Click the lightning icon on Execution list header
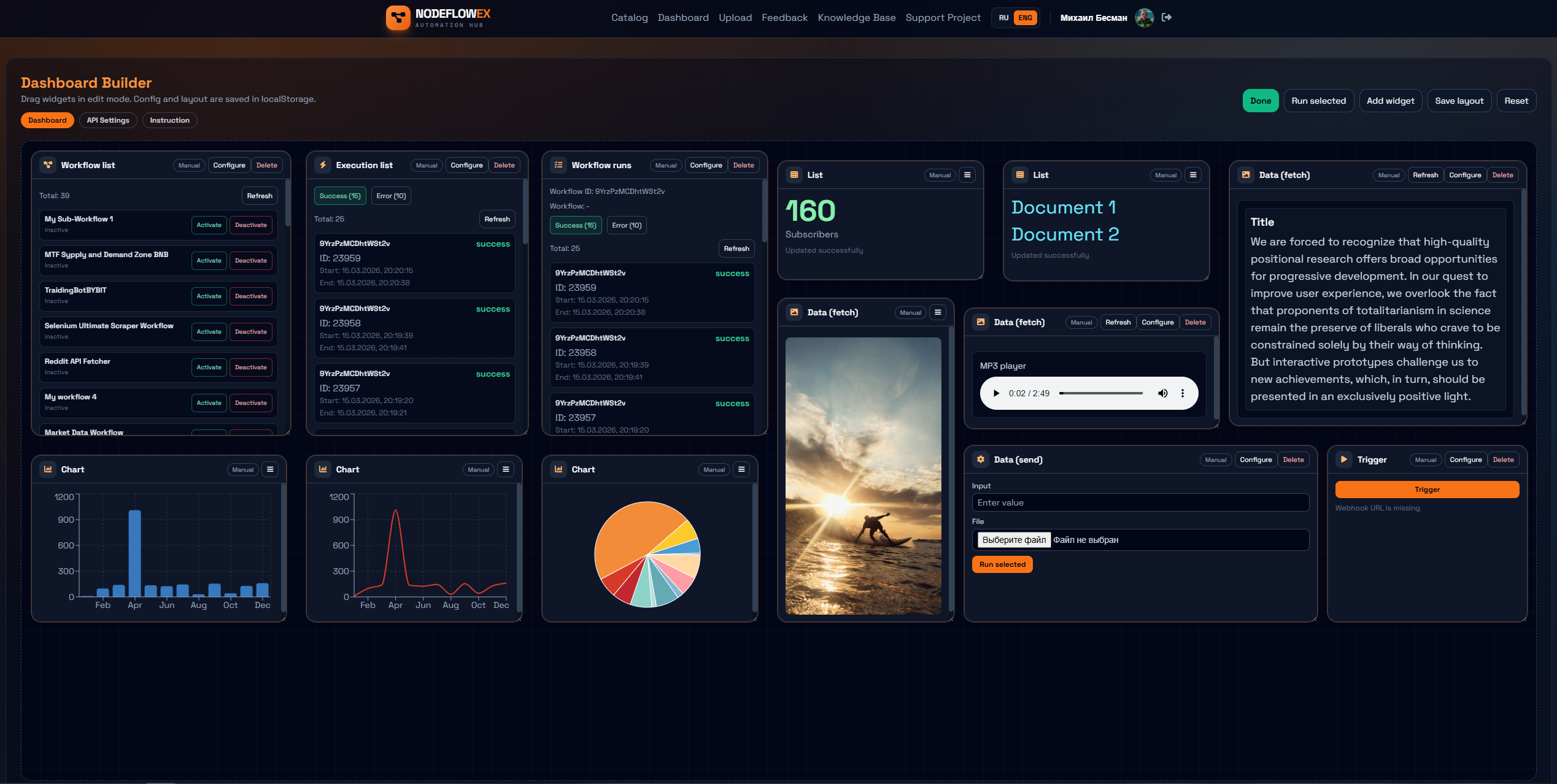Screen dimensions: 1557x784 pos(323,164)
